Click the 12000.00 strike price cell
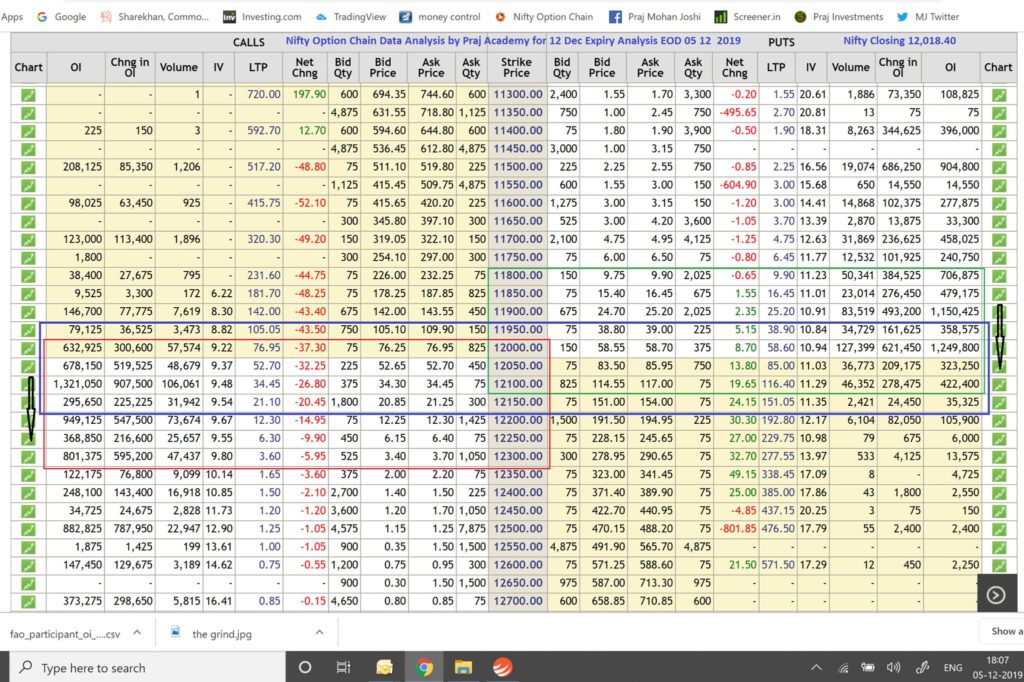1024x682 pixels. click(x=516, y=347)
